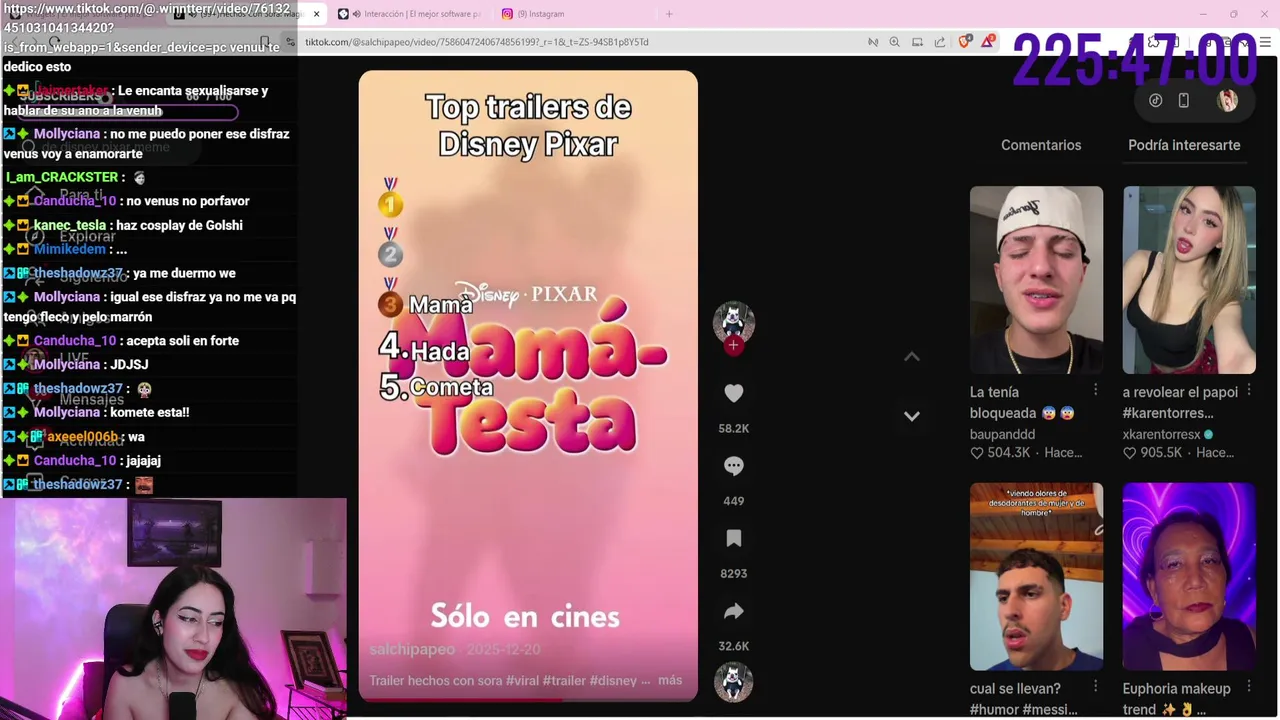This screenshot has height=720, width=1280.
Task: Close the active 'hechos con sora' tab
Action: click(x=316, y=14)
